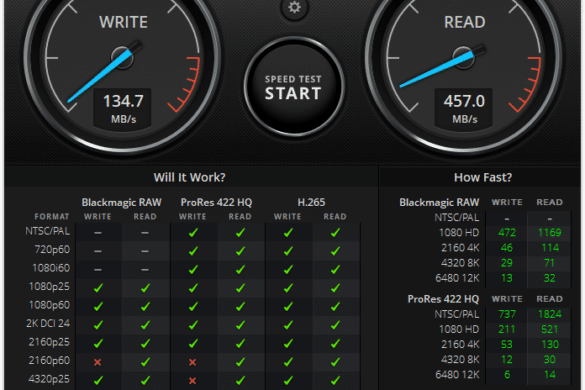Click the 720p60 H.265 write checkmark
Viewport: 585px width, 390px height.
(x=288, y=251)
